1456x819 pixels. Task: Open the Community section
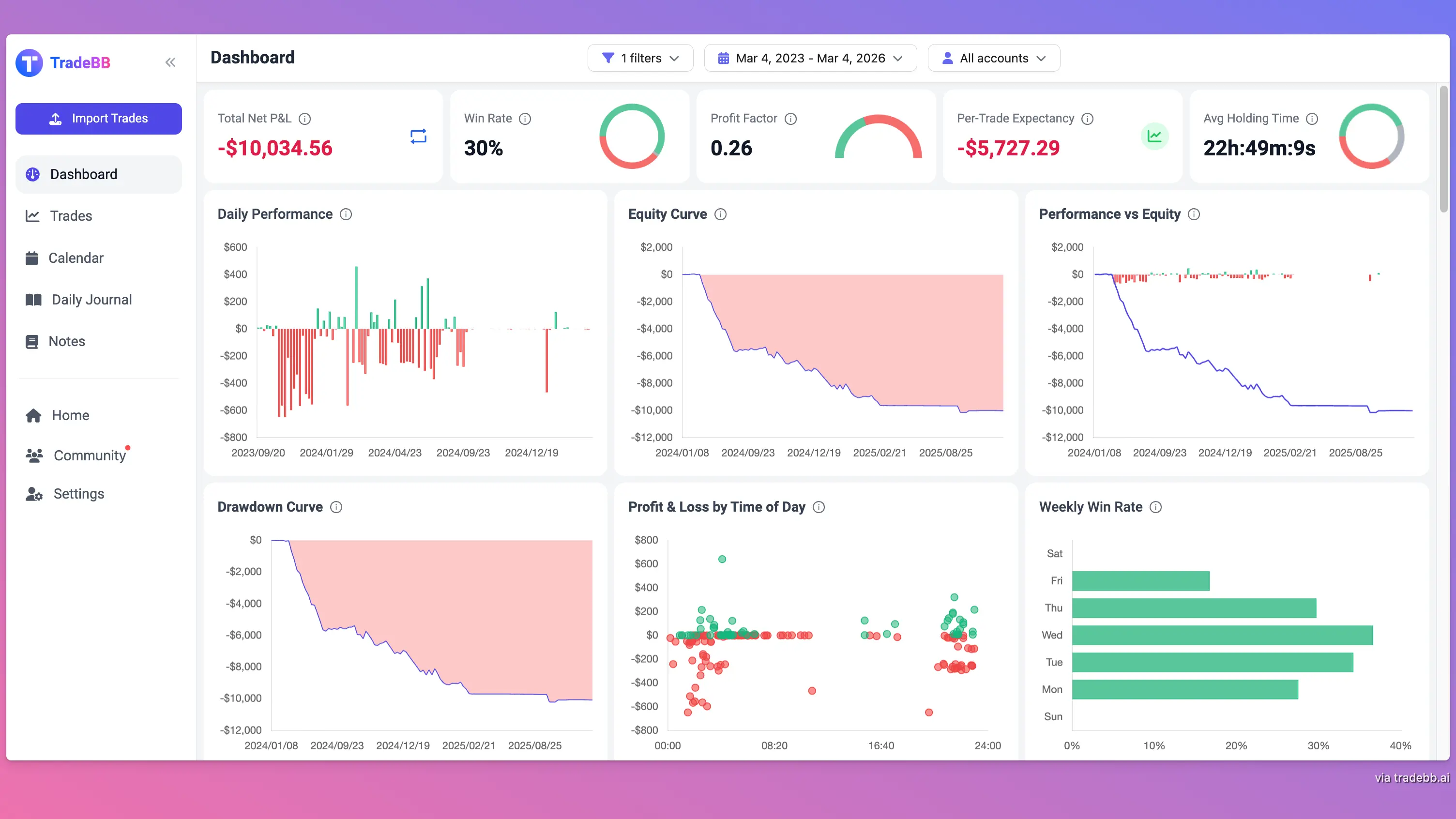pyautogui.click(x=89, y=455)
